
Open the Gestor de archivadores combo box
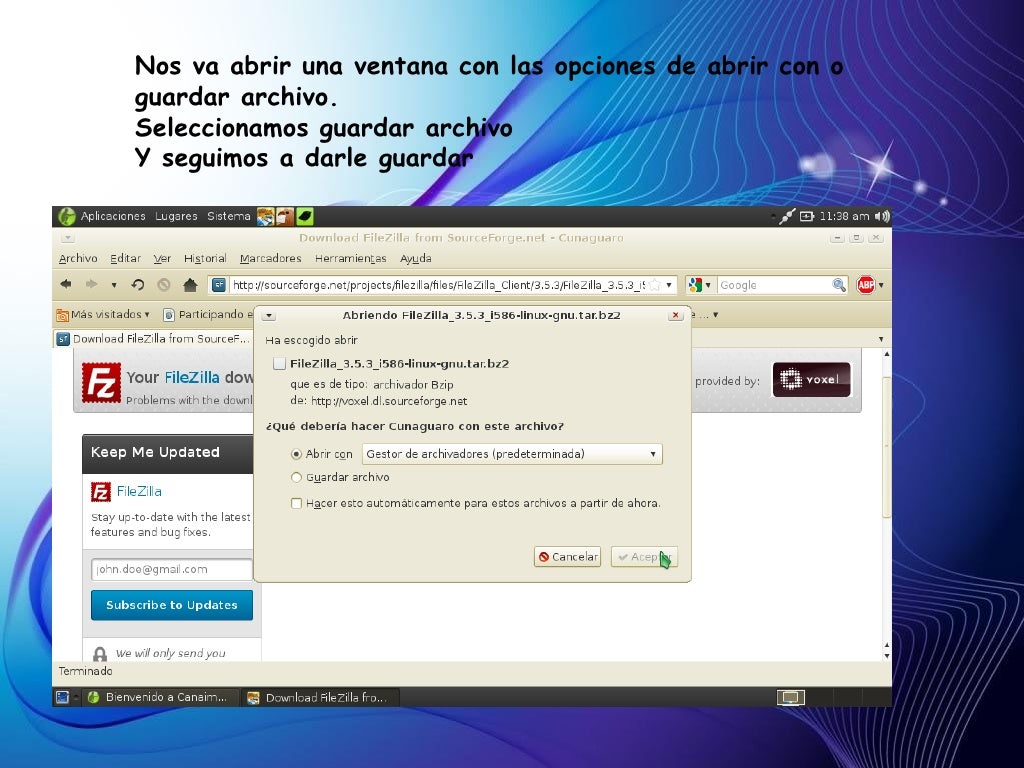pyautogui.click(x=512, y=454)
